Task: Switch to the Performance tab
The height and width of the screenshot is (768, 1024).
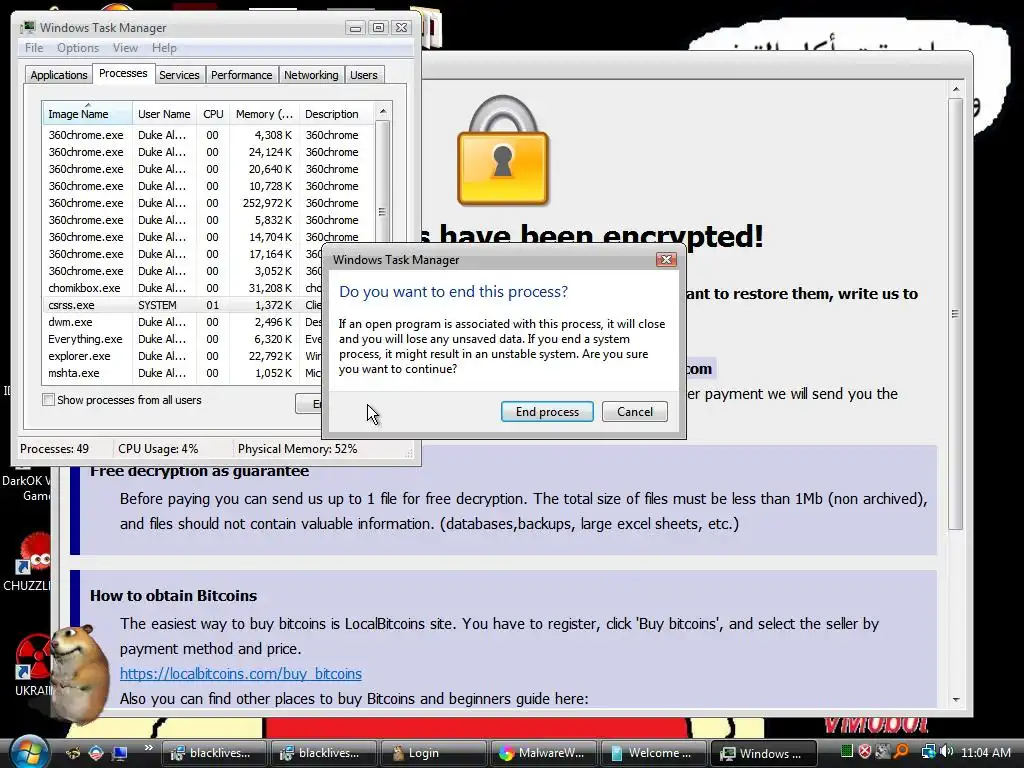Action: [242, 75]
